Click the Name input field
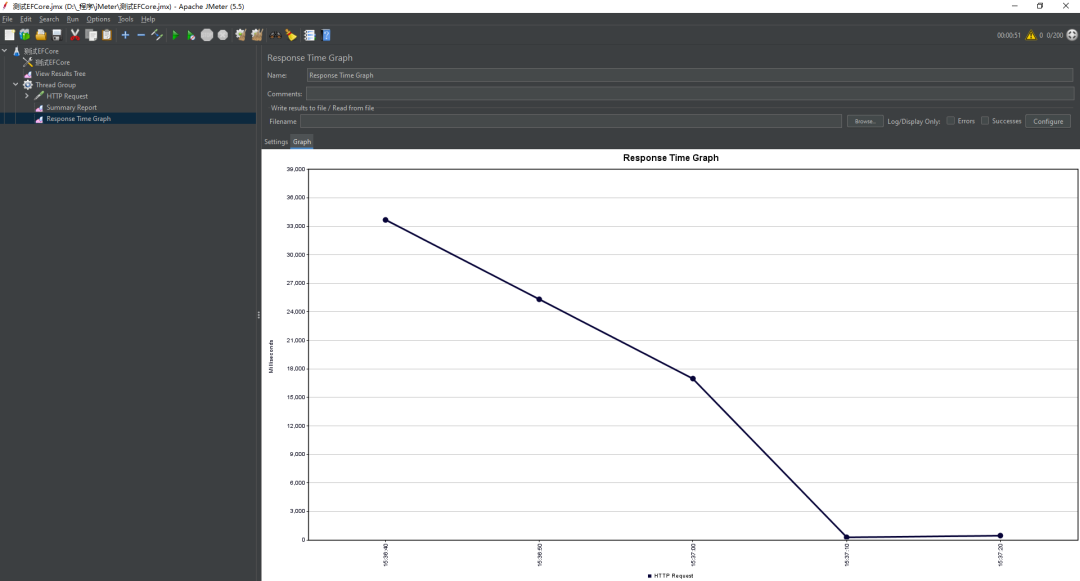 pos(689,75)
